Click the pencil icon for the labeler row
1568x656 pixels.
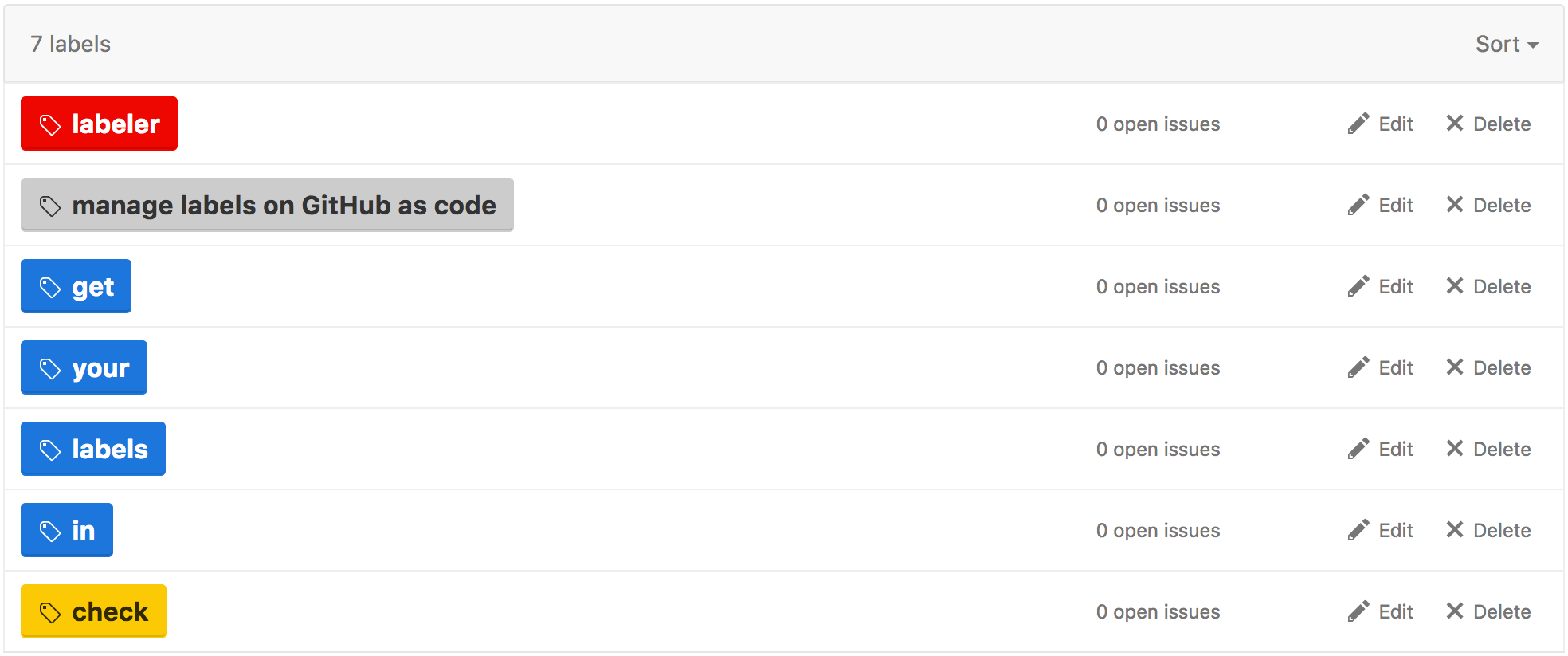point(1358,124)
